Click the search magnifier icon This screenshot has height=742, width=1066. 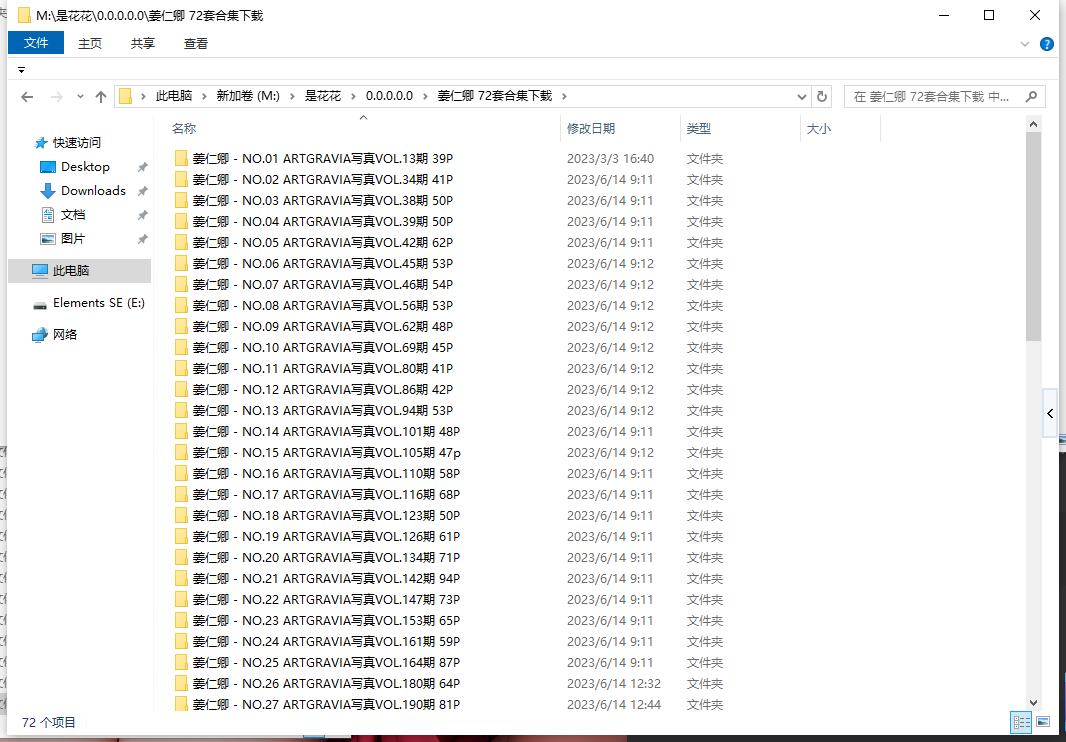(x=1031, y=97)
